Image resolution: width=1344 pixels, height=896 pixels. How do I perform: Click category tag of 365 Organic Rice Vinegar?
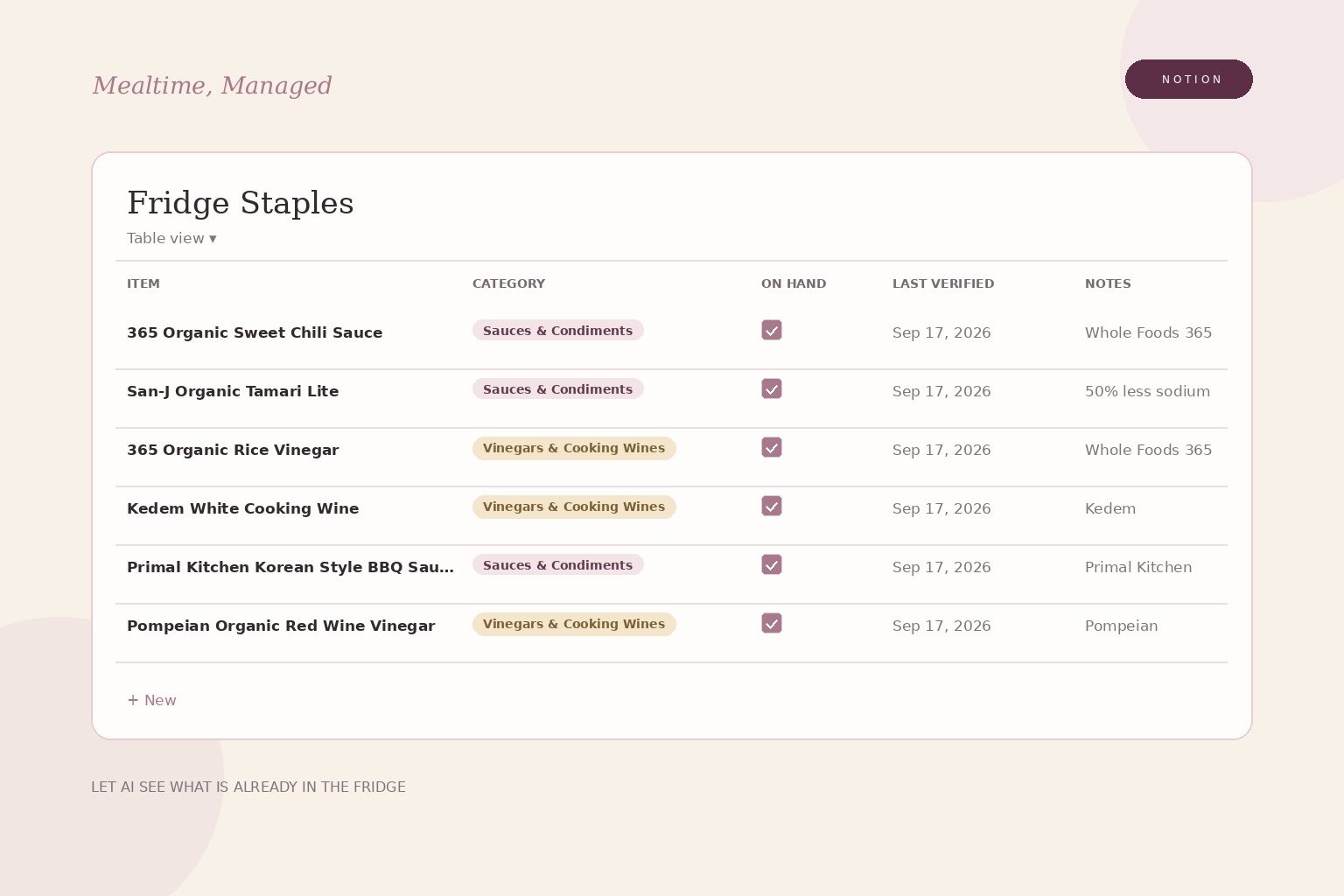pyautogui.click(x=574, y=448)
